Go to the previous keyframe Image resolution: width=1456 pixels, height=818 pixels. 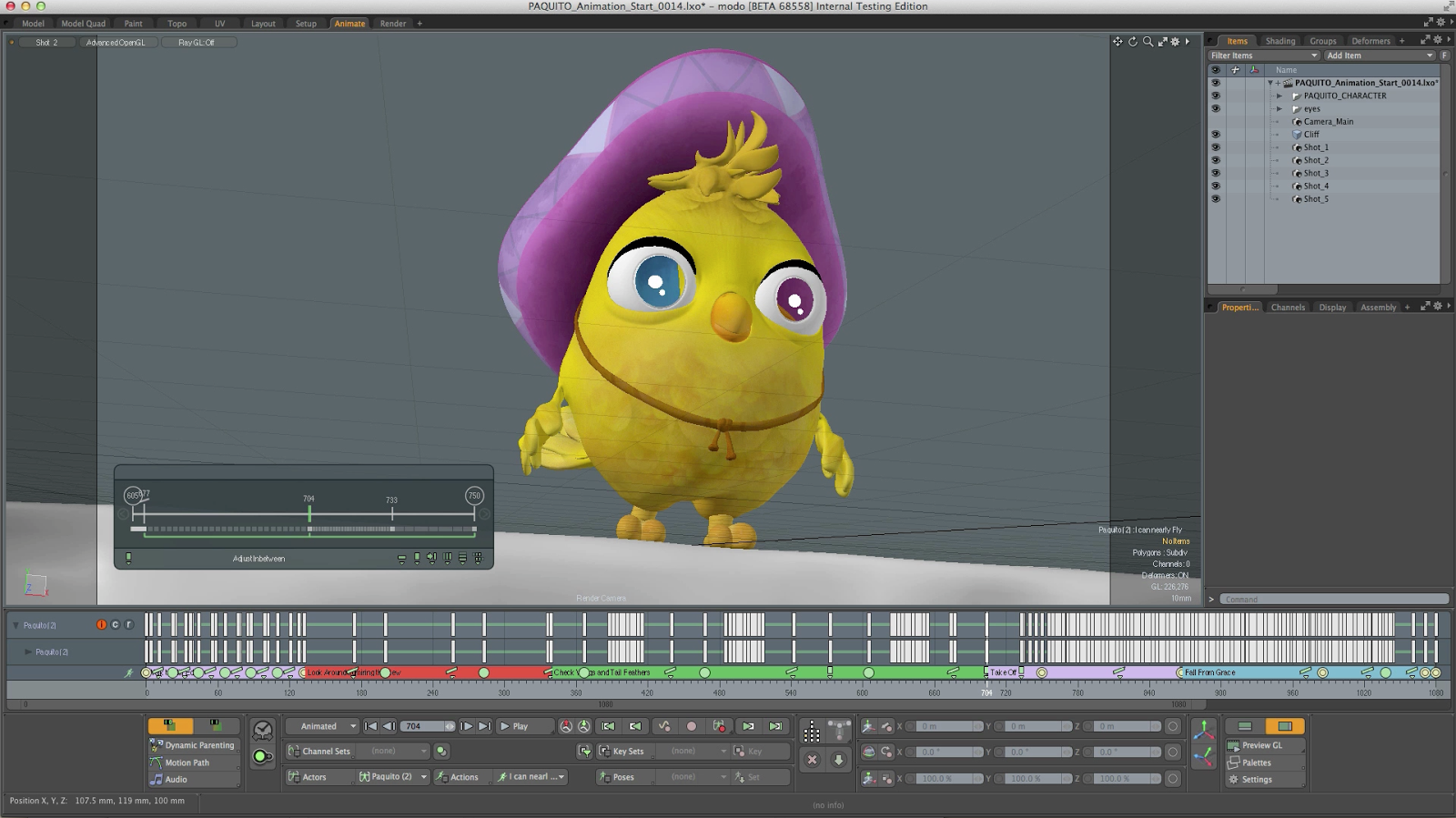click(x=635, y=726)
